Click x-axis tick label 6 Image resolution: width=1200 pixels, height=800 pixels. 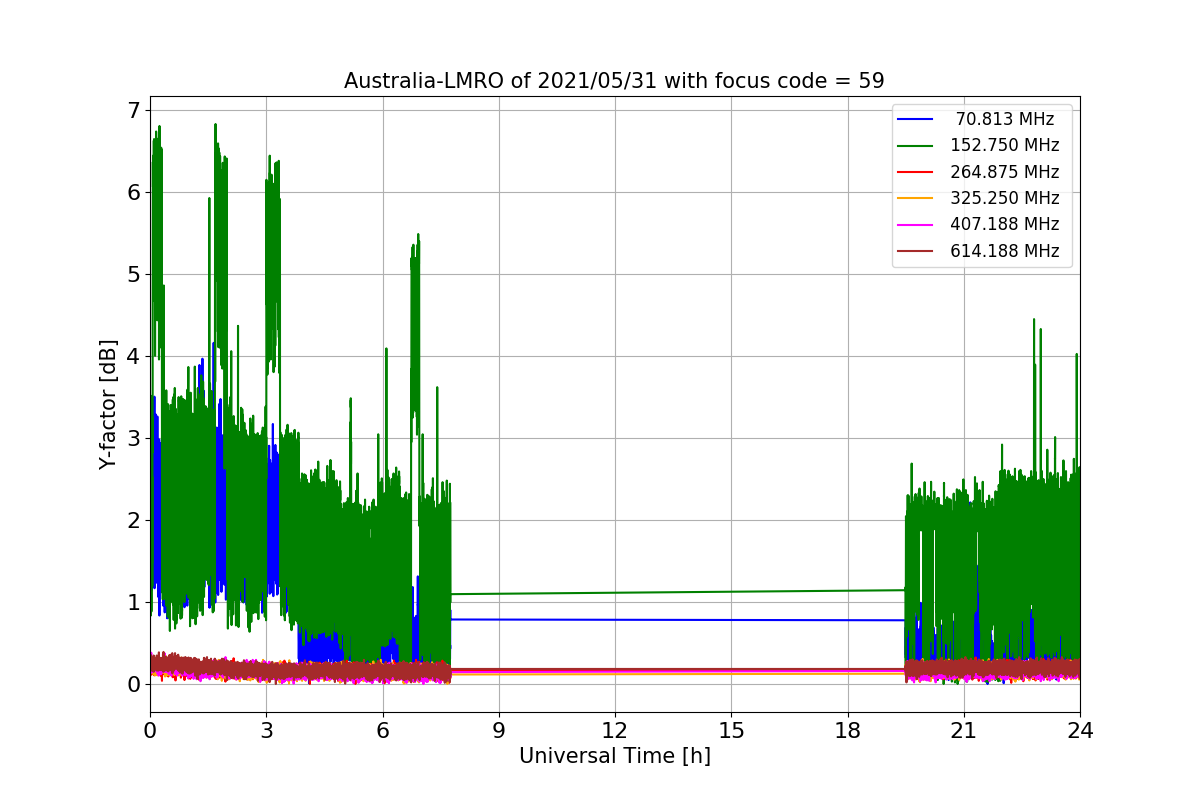[x=382, y=731]
